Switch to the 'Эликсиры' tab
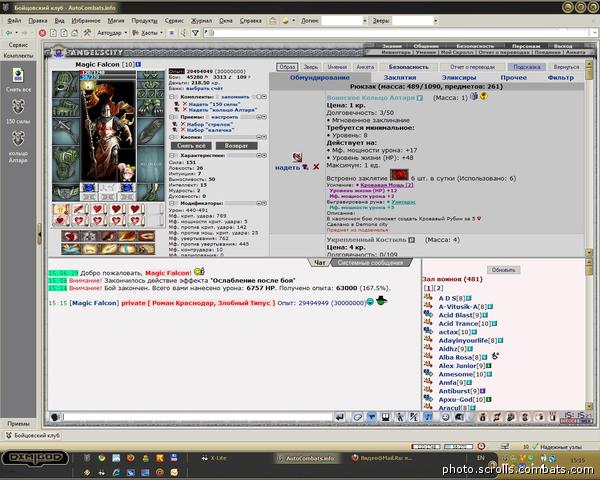 [459, 78]
